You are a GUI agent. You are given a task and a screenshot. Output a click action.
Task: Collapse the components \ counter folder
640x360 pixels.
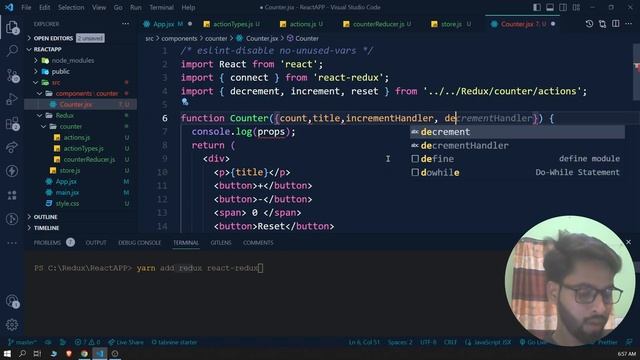pyautogui.click(x=87, y=93)
